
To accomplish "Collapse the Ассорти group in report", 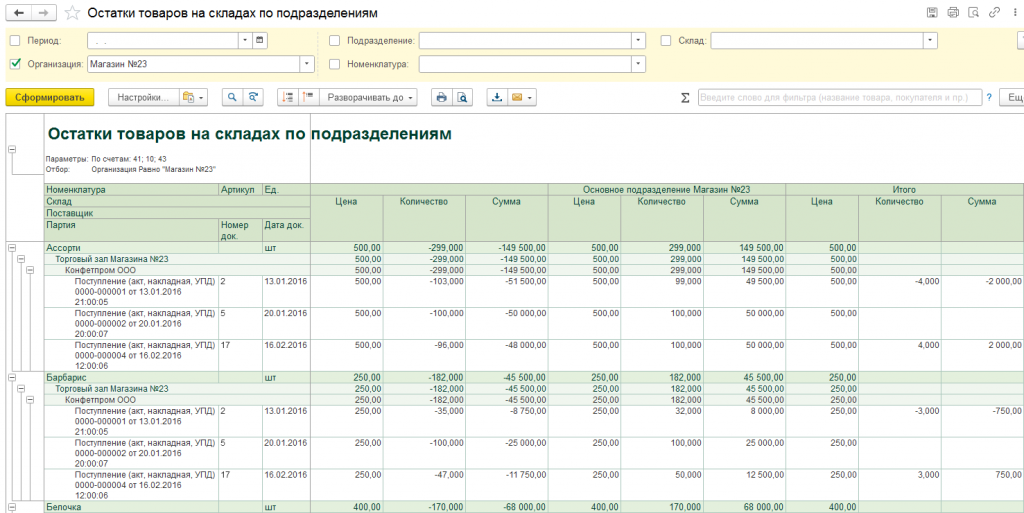I will 12,247.
